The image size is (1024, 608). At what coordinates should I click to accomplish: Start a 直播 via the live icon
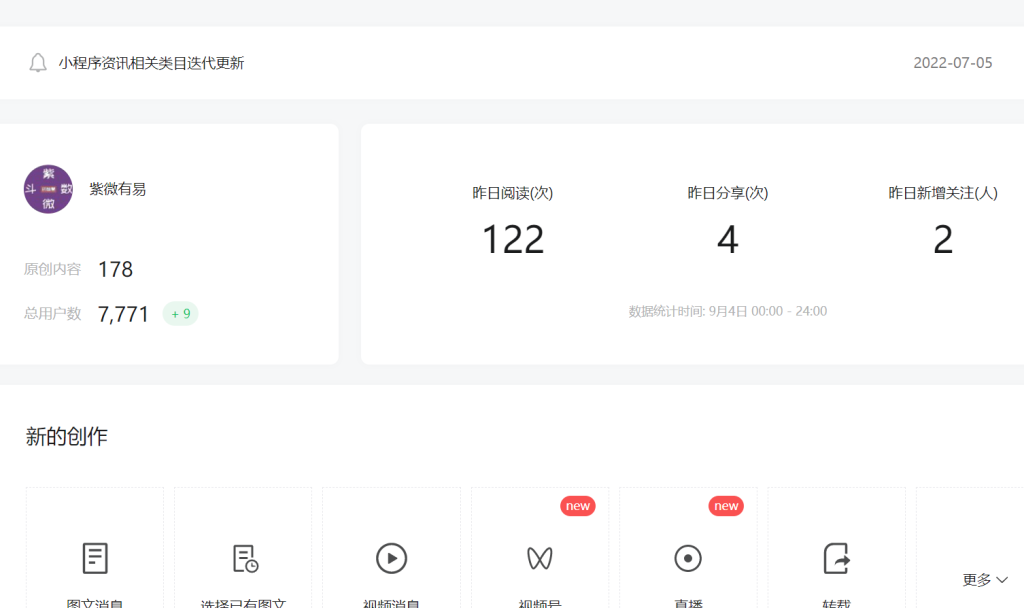pos(688,558)
